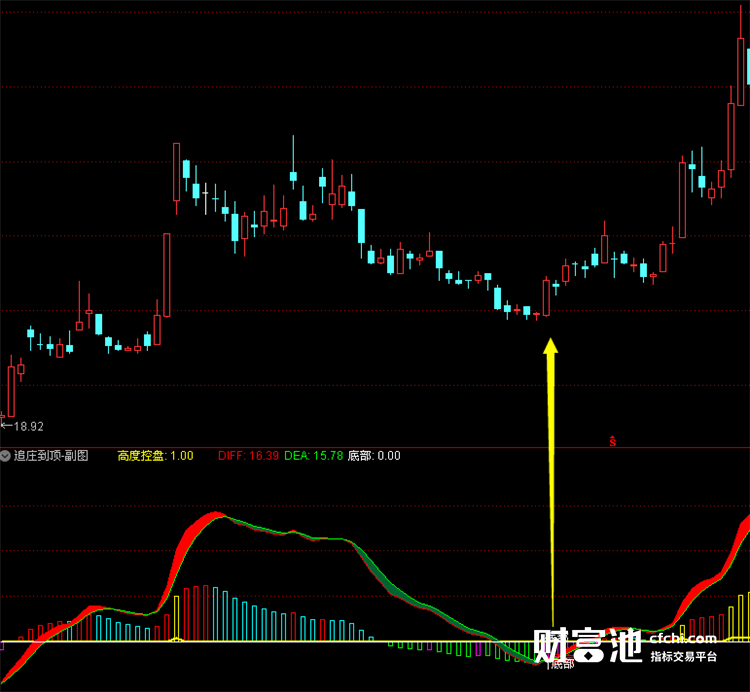Viewport: 750px width, 692px height.
Task: Click the red S signal marker
Action: pyautogui.click(x=613, y=441)
